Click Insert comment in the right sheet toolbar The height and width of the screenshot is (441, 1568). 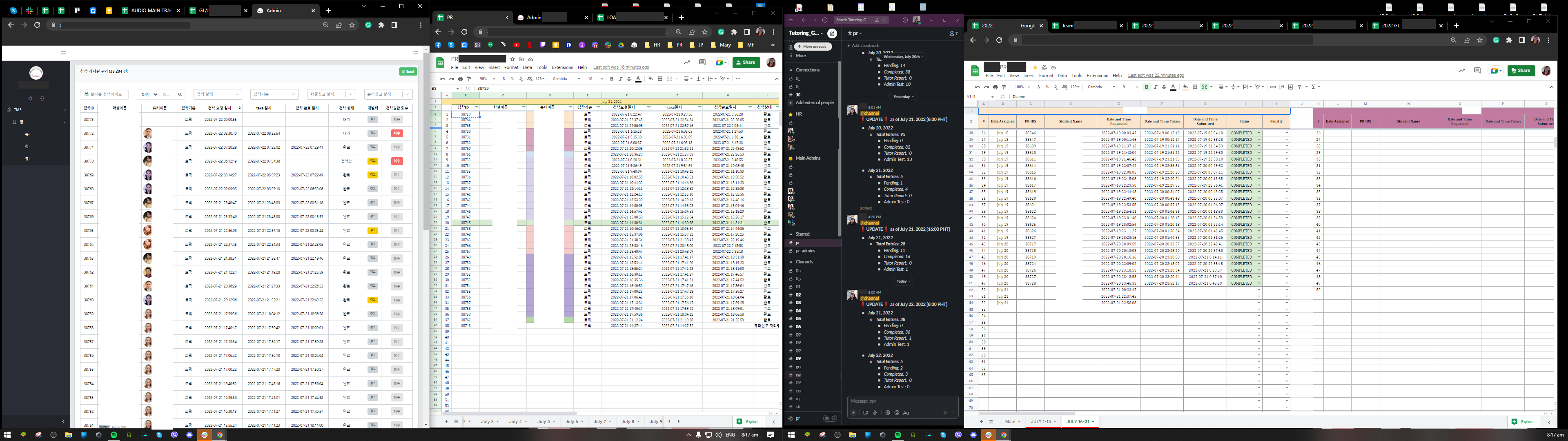click(1281, 87)
